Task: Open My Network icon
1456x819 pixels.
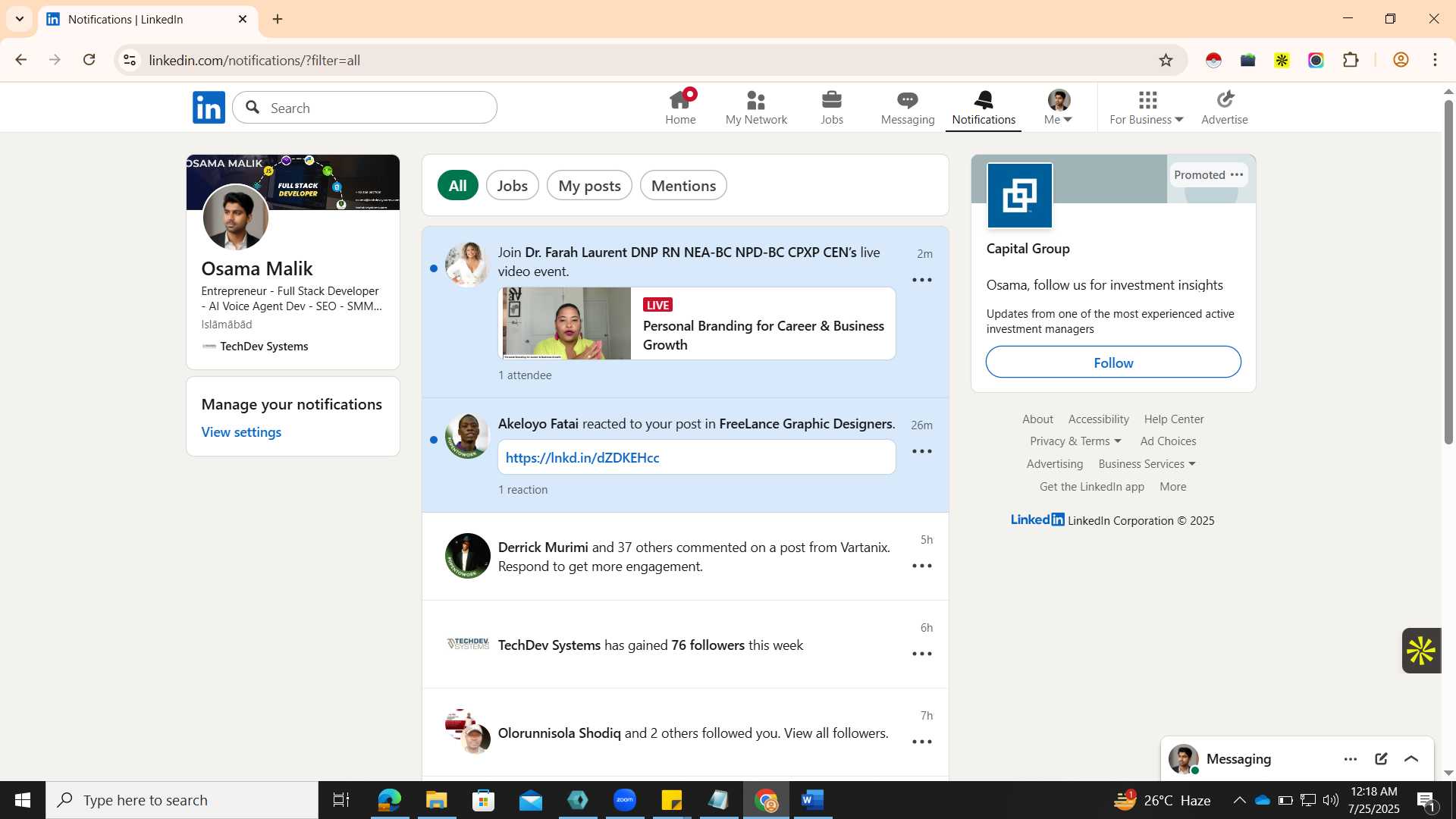Action: [756, 108]
